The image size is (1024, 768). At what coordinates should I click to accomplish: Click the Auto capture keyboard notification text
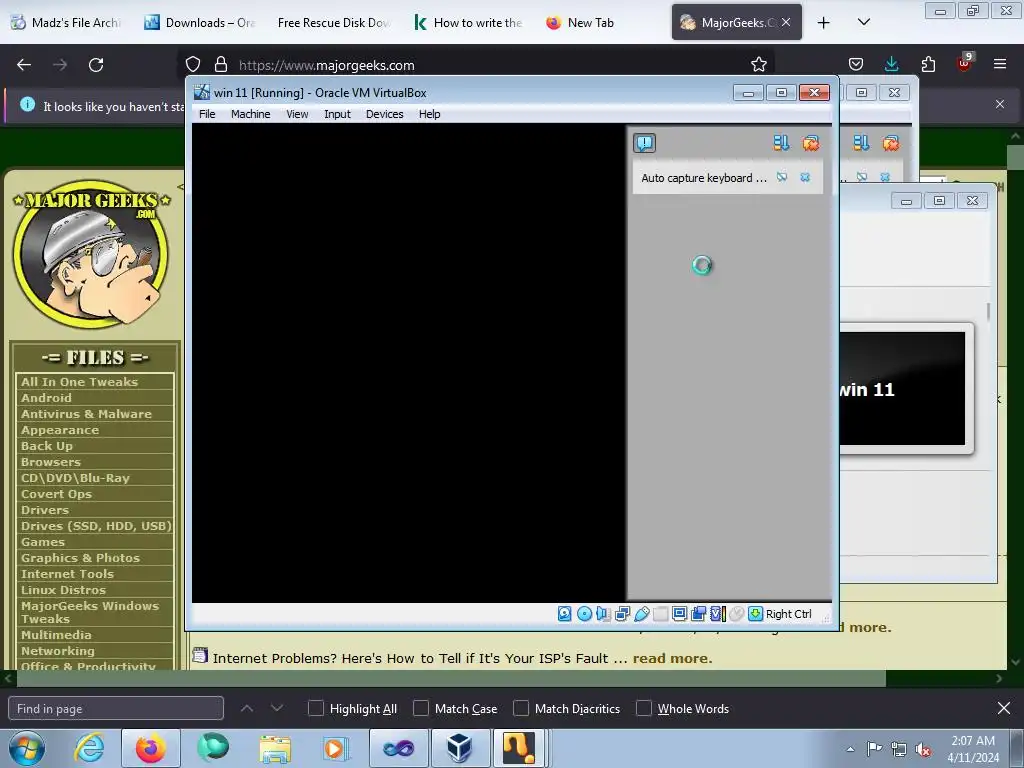[x=703, y=178]
